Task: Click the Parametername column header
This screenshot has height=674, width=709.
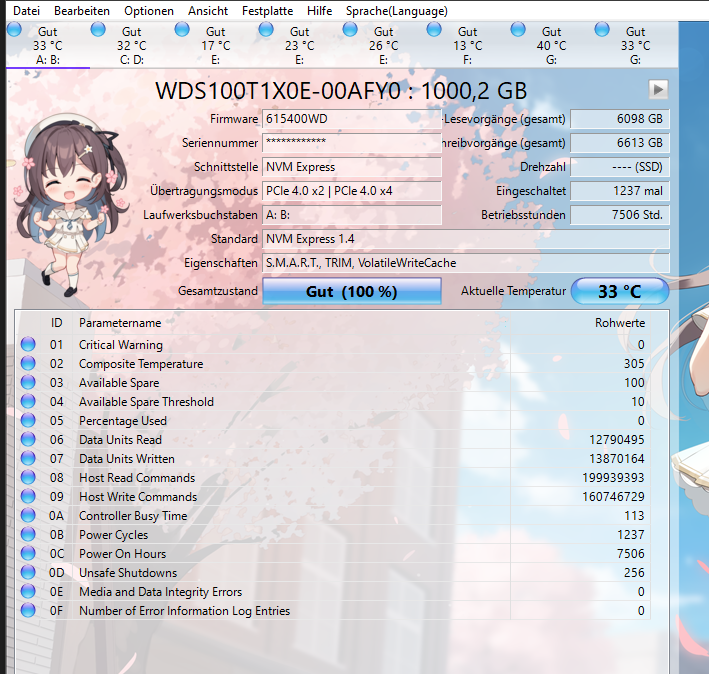Action: pos(120,323)
